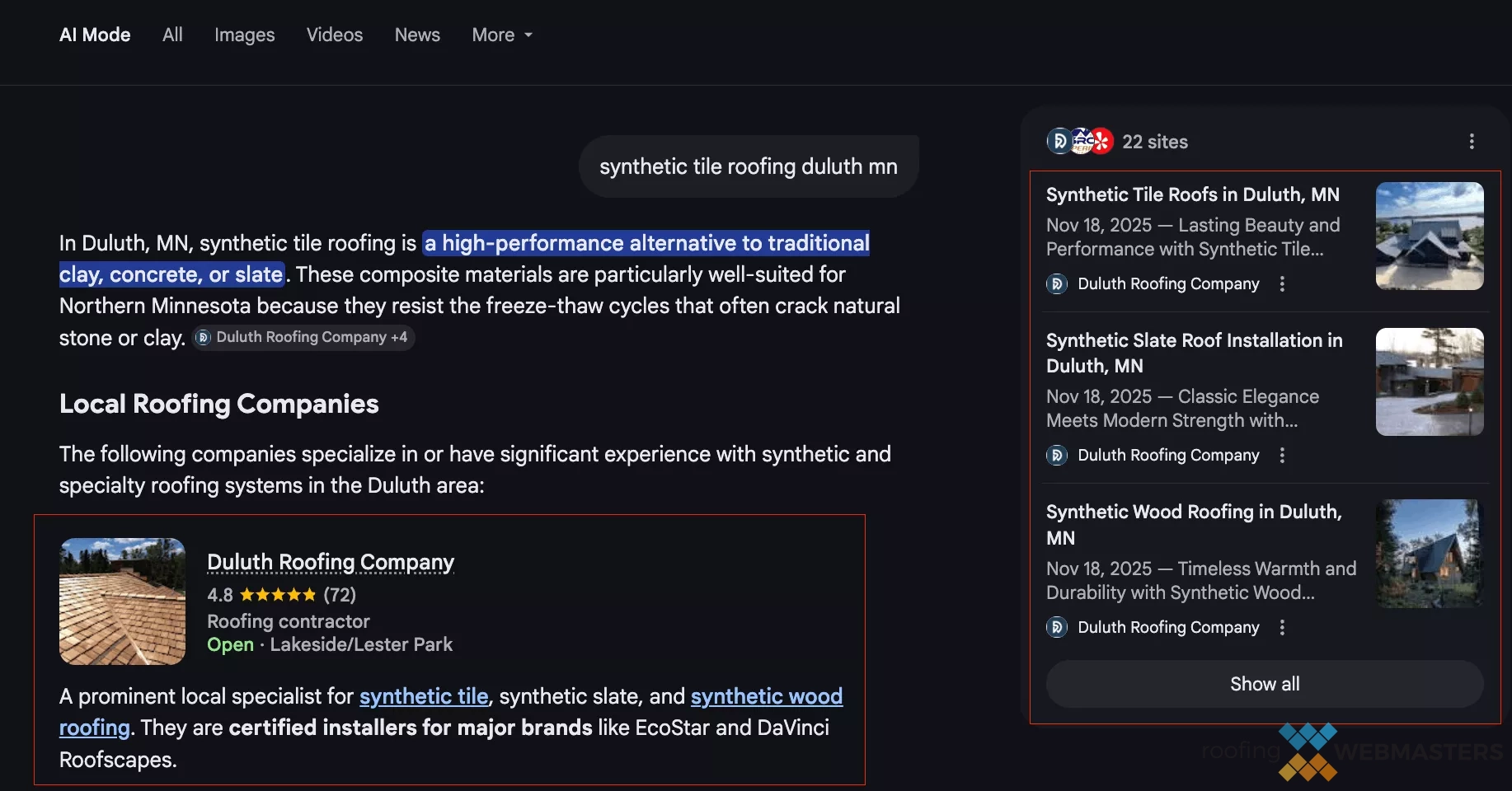Click Duluth Roofing Company favicon under Synthetic Slate Roof
The height and width of the screenshot is (791, 1512).
tap(1057, 455)
